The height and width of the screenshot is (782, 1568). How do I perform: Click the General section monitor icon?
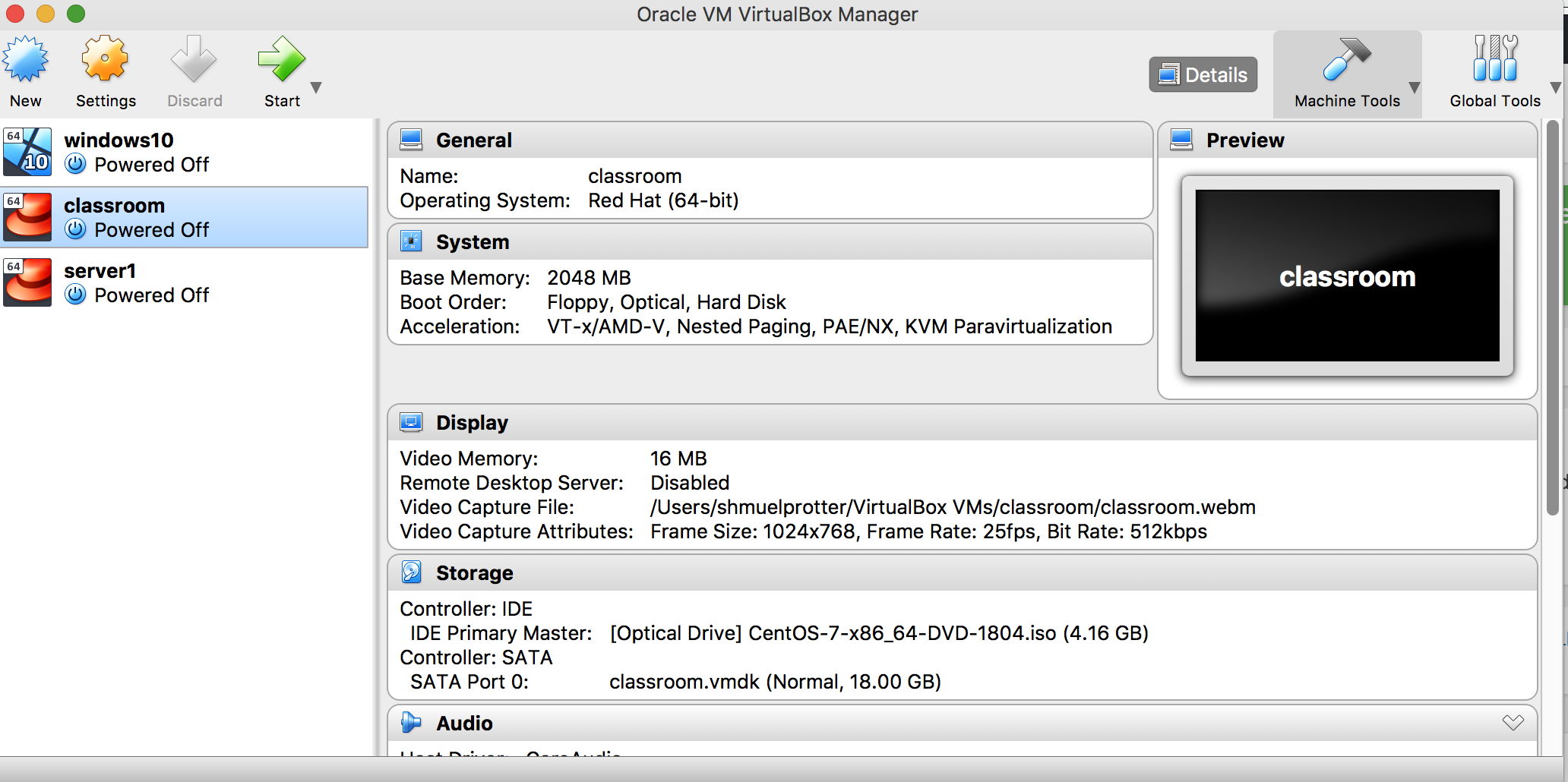coord(411,140)
